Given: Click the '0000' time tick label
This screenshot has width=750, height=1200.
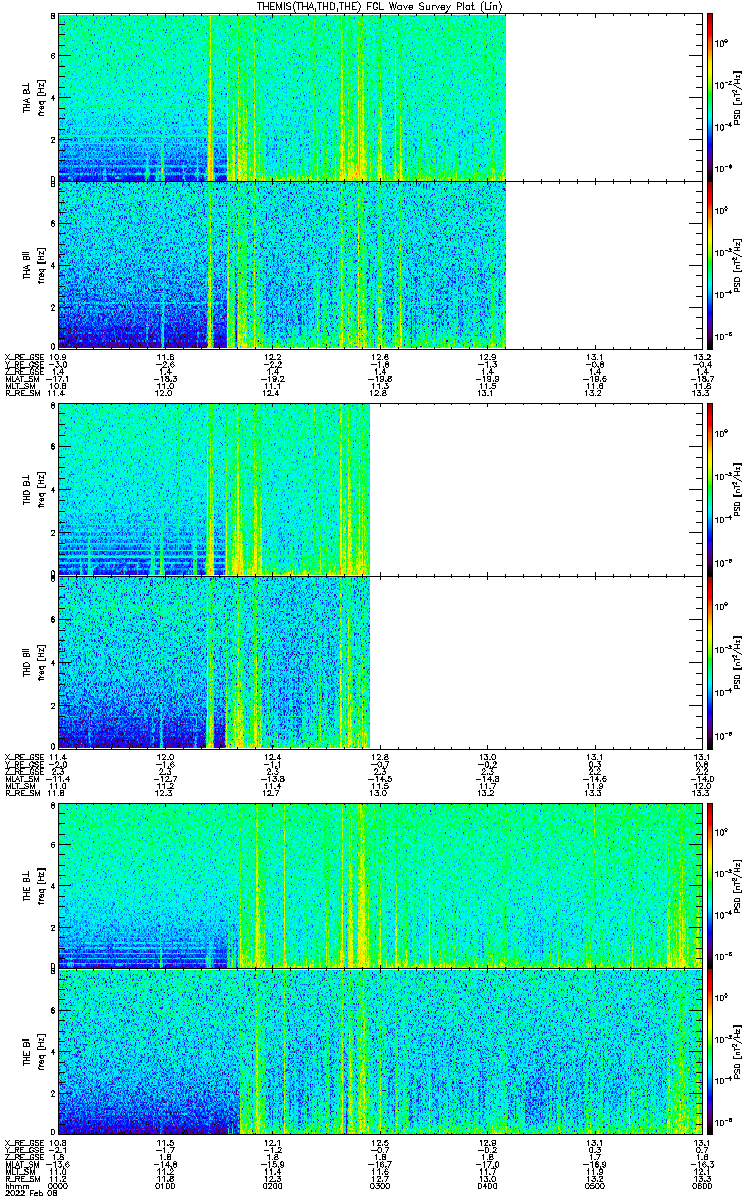Looking at the screenshot, I should pos(57,1186).
